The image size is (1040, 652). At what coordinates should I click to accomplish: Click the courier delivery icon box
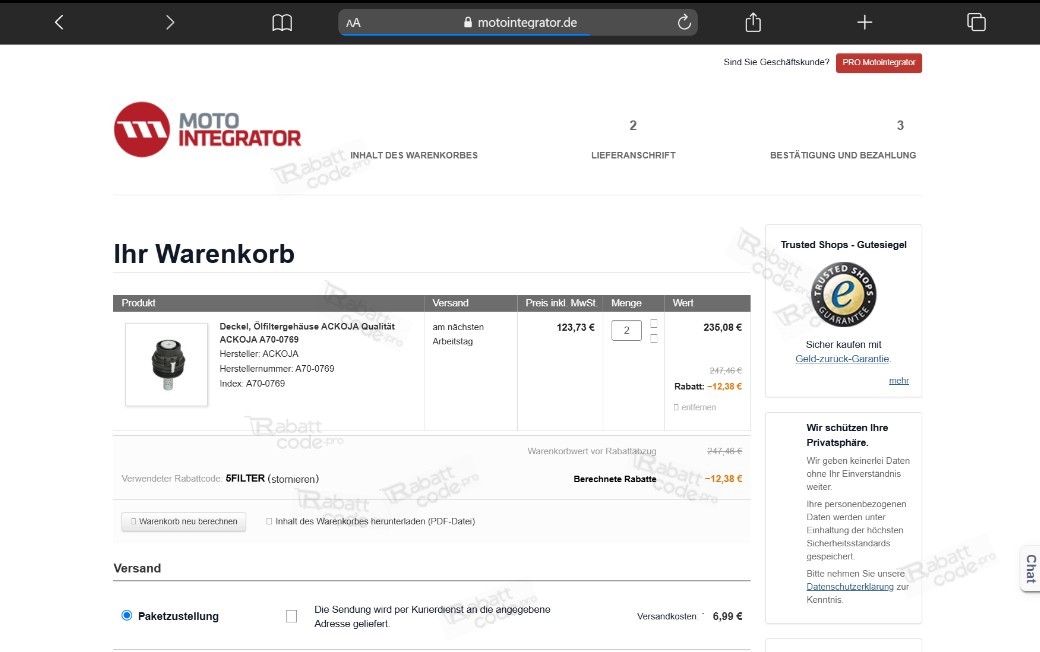pyautogui.click(x=291, y=616)
